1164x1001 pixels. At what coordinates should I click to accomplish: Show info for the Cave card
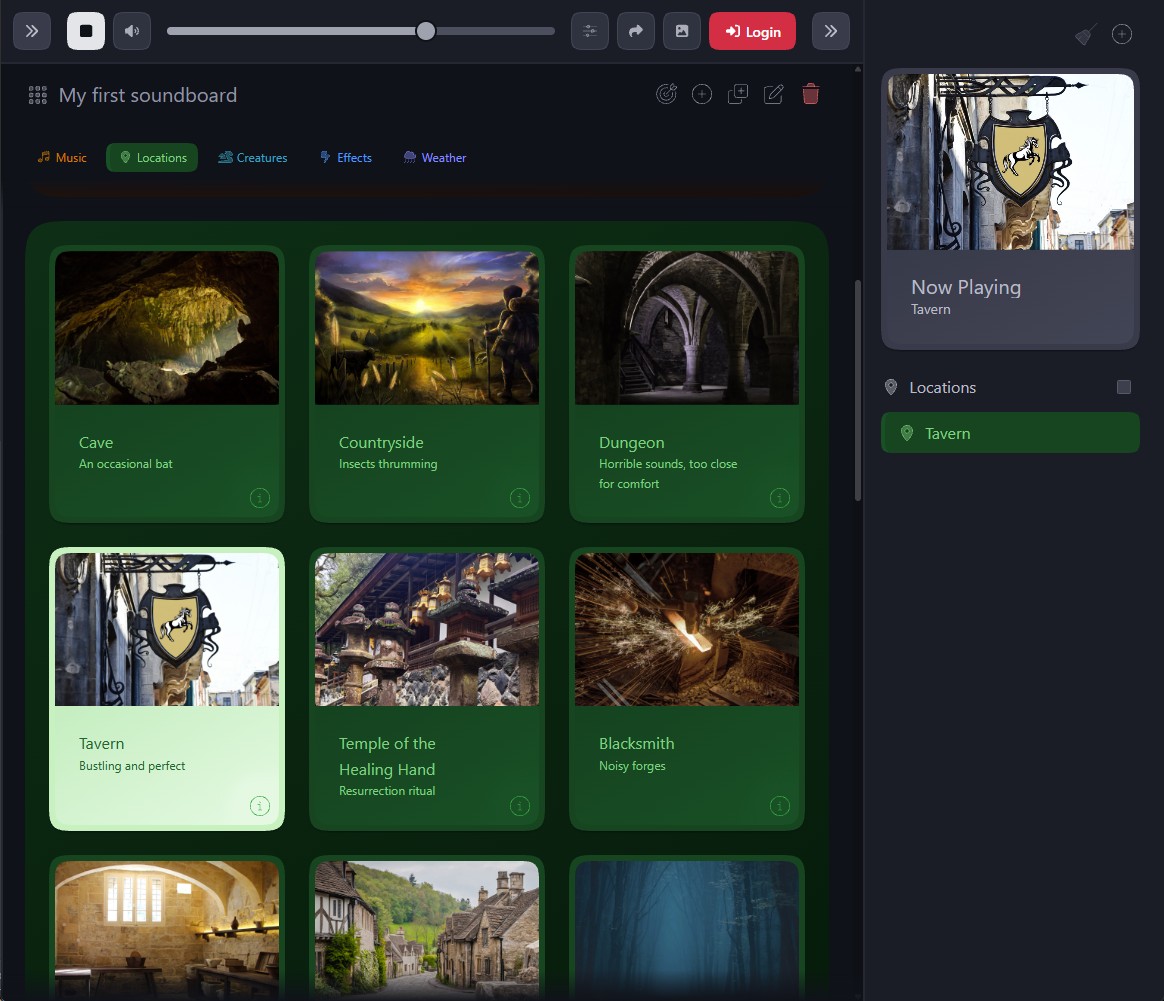click(260, 498)
